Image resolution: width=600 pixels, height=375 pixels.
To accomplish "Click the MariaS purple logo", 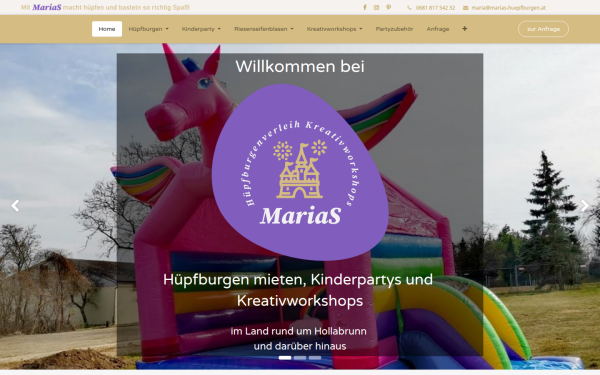I will tap(300, 172).
